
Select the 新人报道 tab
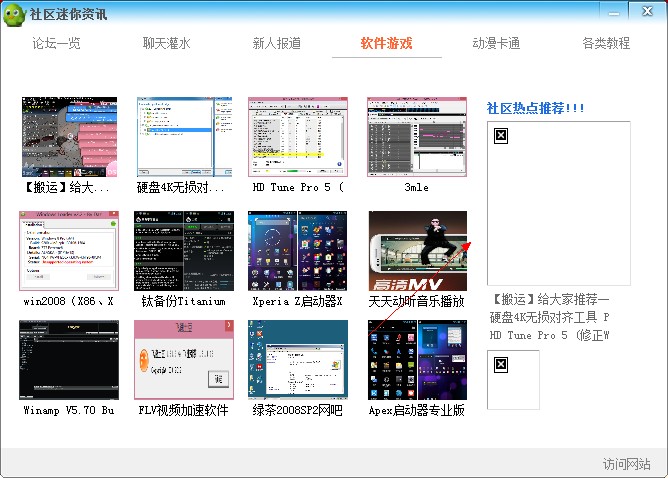click(x=276, y=44)
